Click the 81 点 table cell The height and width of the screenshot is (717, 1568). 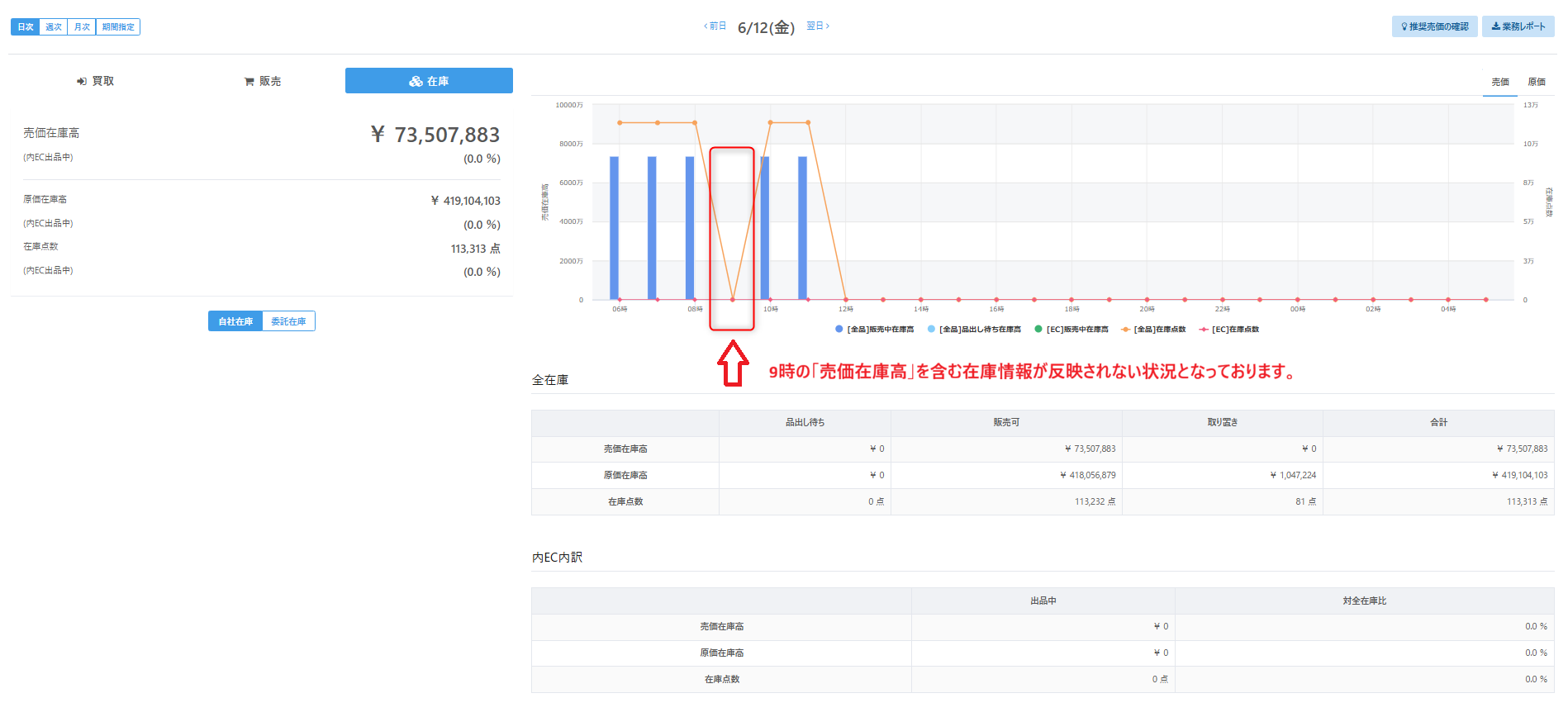coord(1223,501)
